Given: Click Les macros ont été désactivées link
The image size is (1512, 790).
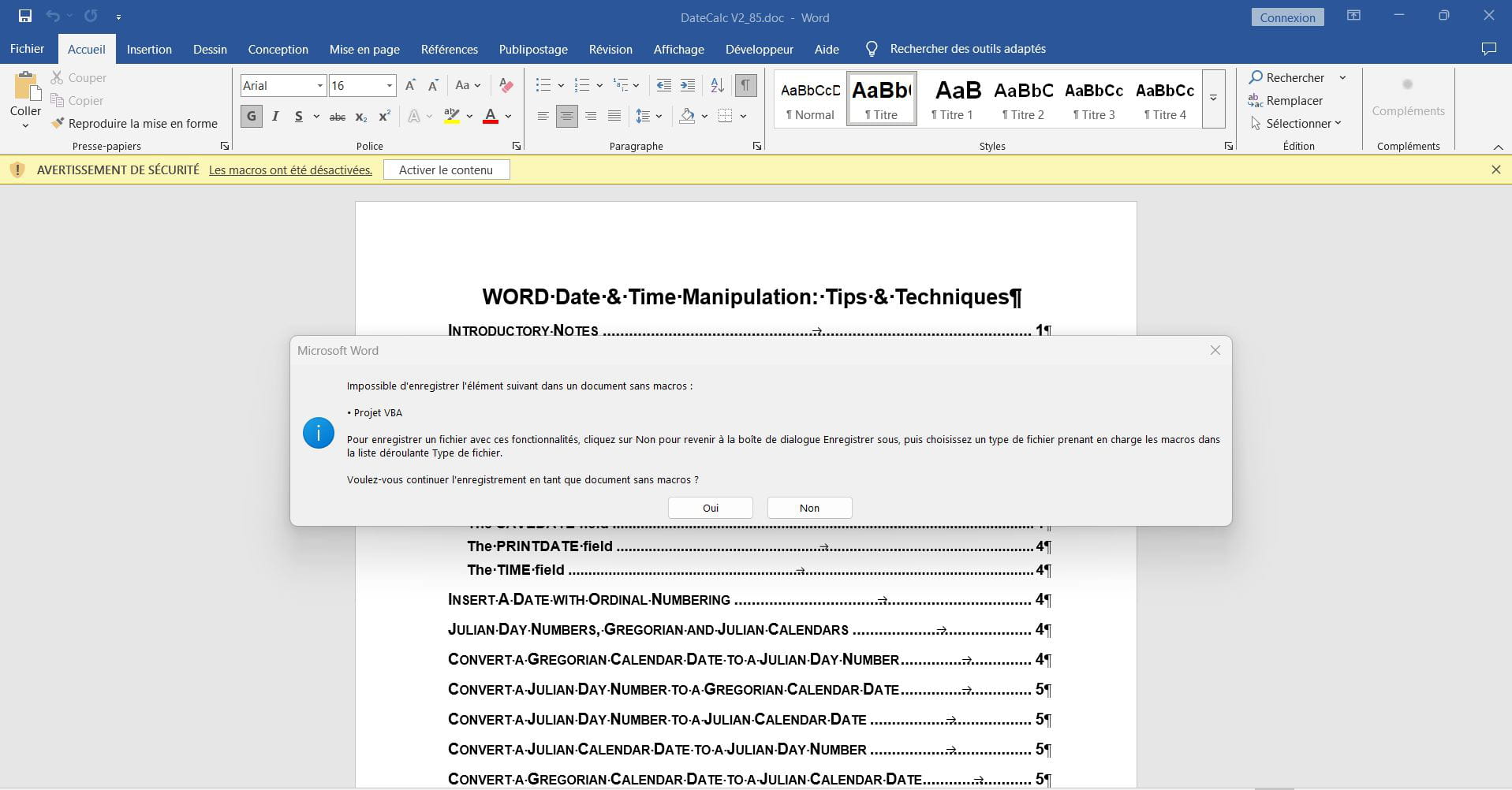Looking at the screenshot, I should 290,170.
